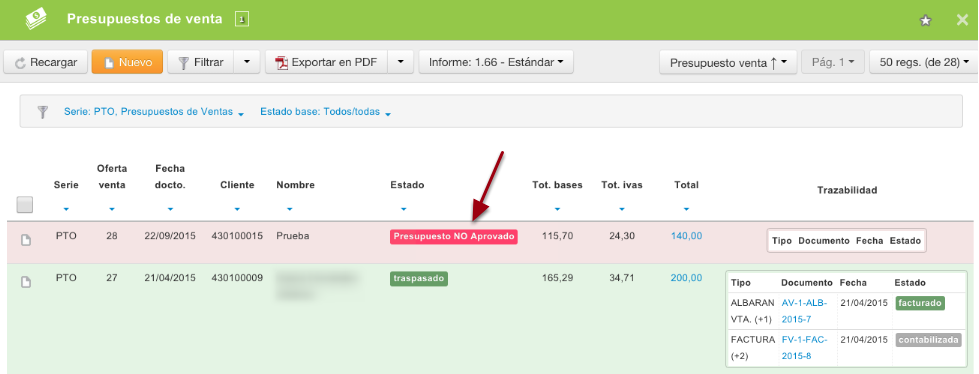Click the value 165,29 in Tot. bases
979x374 pixels.
point(558,278)
